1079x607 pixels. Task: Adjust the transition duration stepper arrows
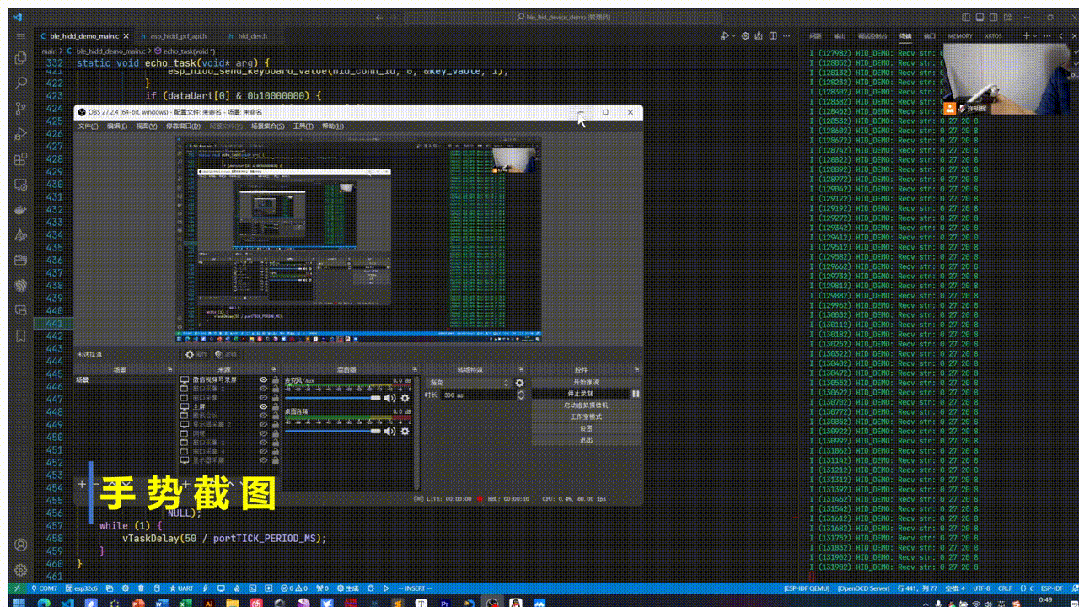[x=520, y=395]
